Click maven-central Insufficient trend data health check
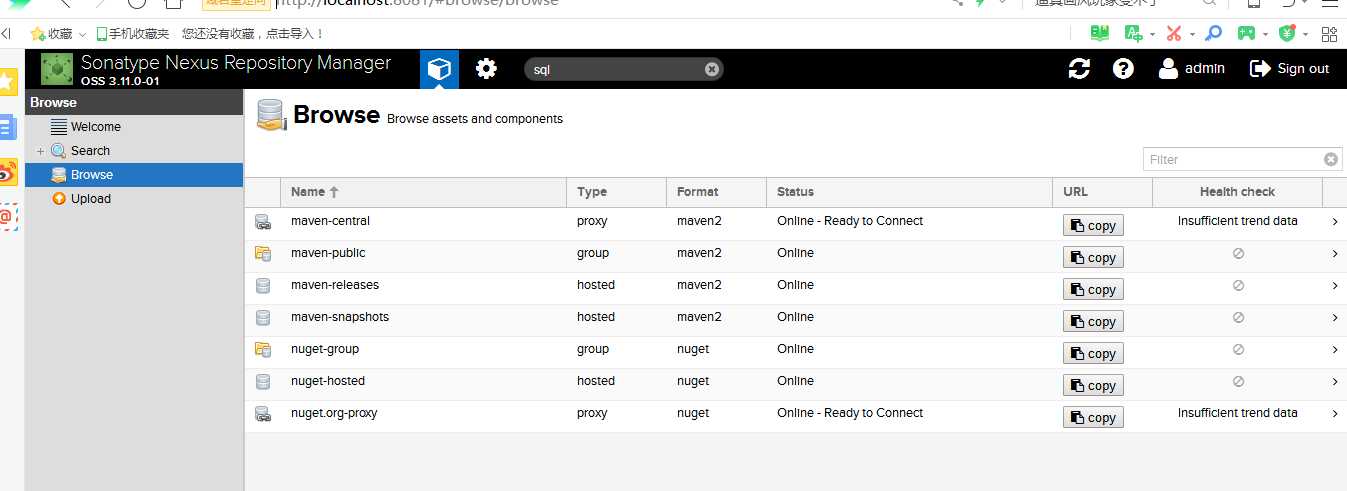This screenshot has width=1347, height=491. tap(1237, 221)
